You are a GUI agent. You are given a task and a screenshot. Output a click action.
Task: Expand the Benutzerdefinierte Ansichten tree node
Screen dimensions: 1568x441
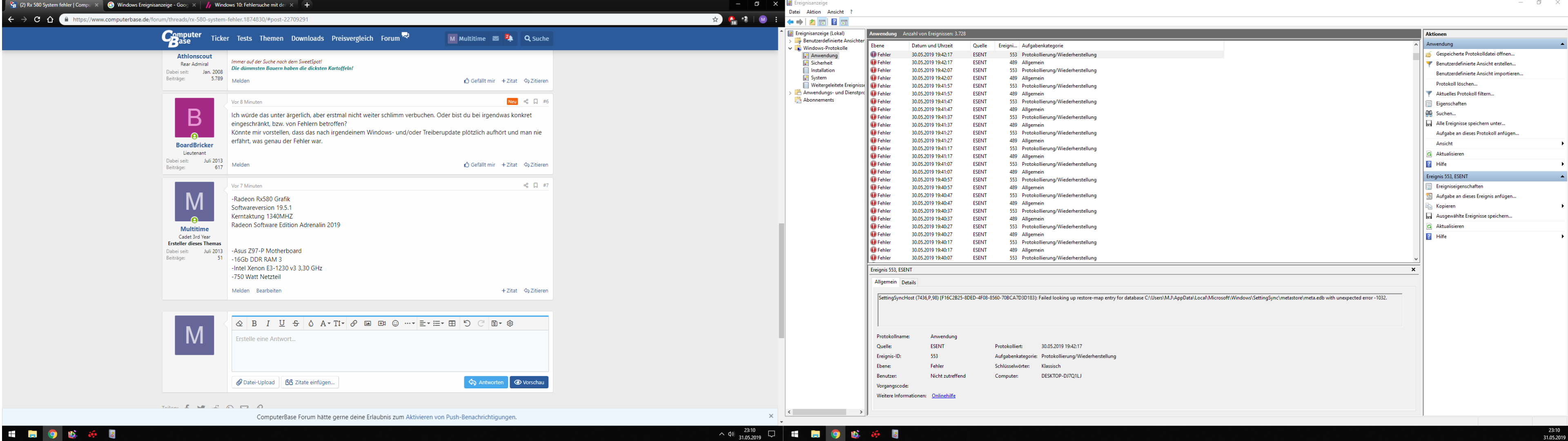pyautogui.click(x=790, y=41)
